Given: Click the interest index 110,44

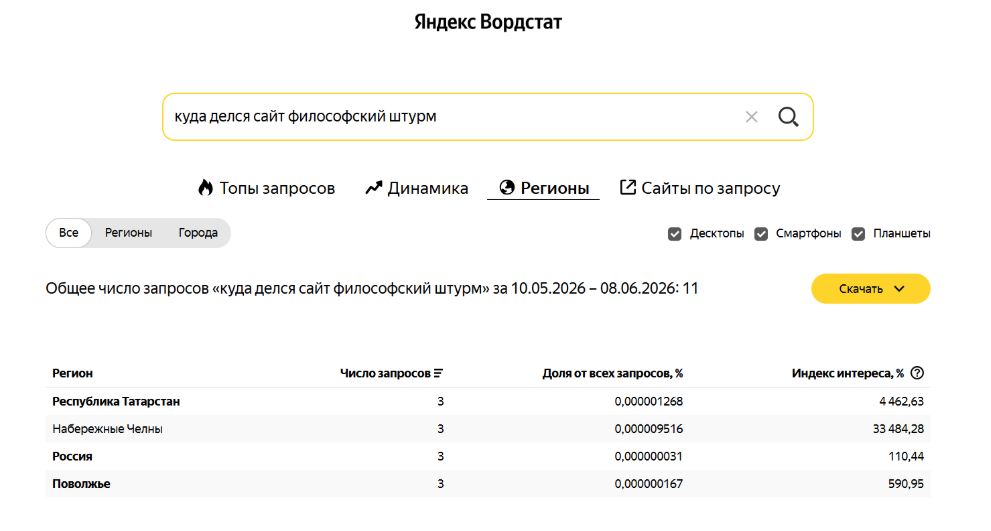Looking at the screenshot, I should tap(906, 456).
